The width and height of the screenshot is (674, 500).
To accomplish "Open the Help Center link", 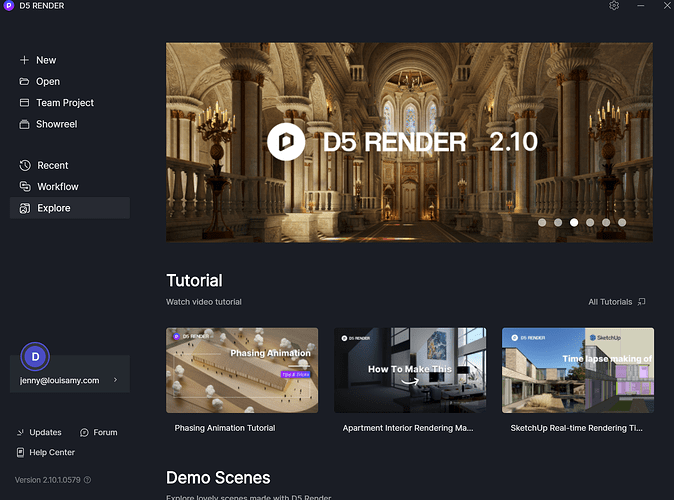I will (52, 452).
